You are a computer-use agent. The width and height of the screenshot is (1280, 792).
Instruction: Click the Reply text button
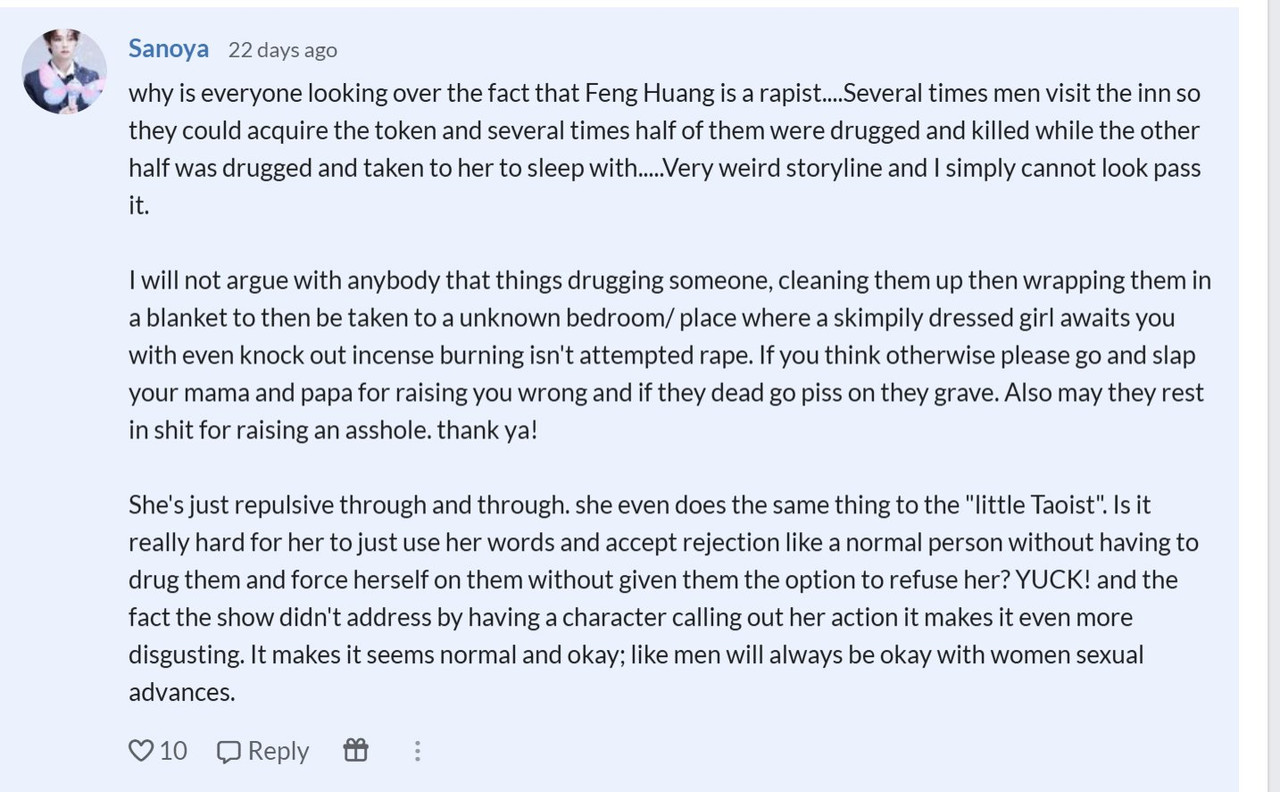click(x=278, y=751)
